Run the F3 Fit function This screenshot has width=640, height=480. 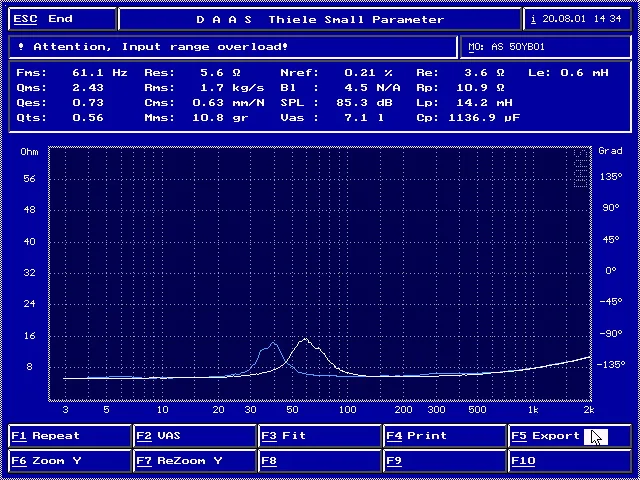point(319,436)
